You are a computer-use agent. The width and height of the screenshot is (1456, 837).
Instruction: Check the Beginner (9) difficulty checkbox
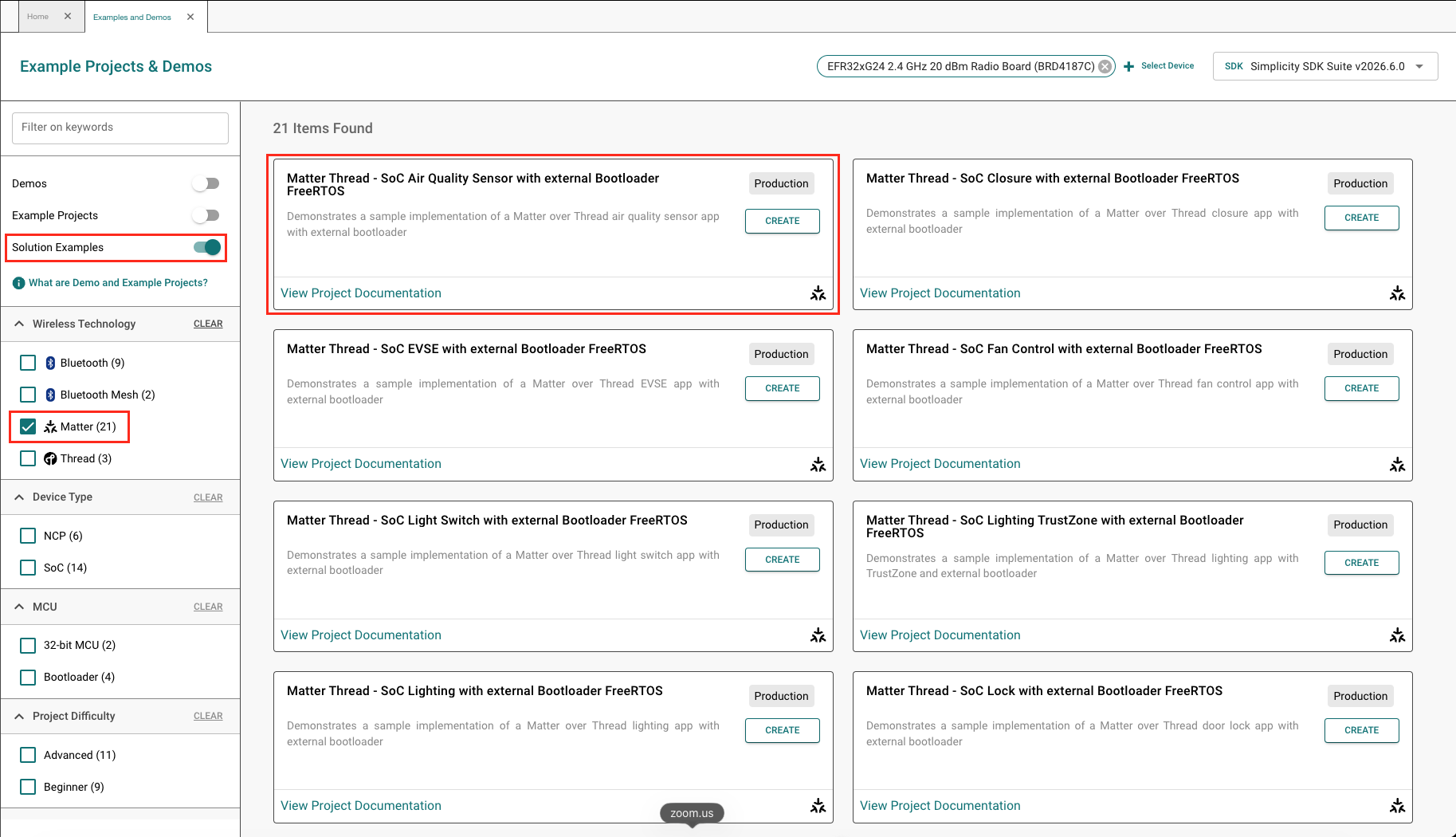pos(28,787)
